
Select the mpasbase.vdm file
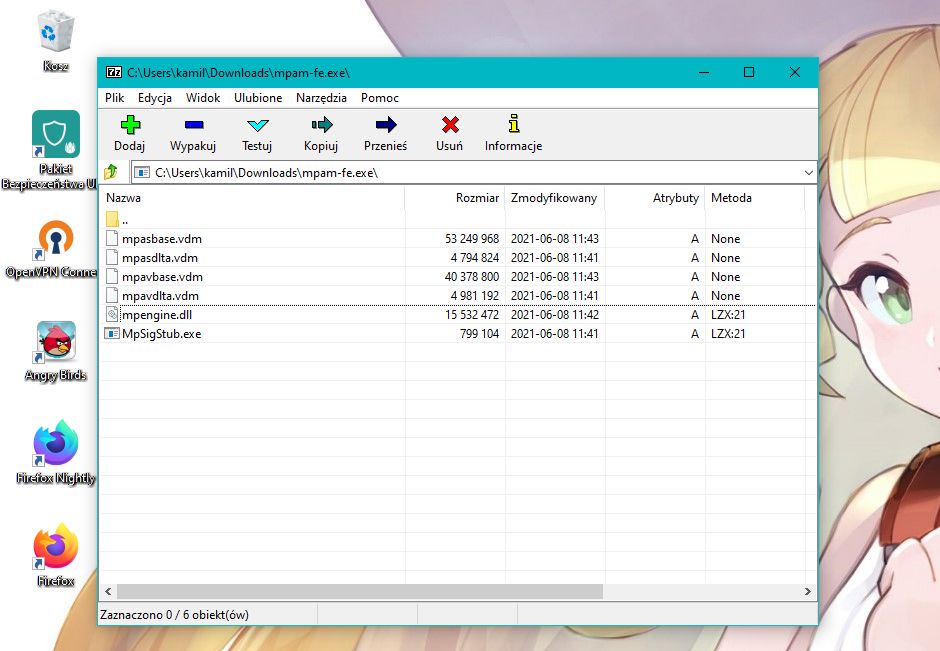[161, 239]
